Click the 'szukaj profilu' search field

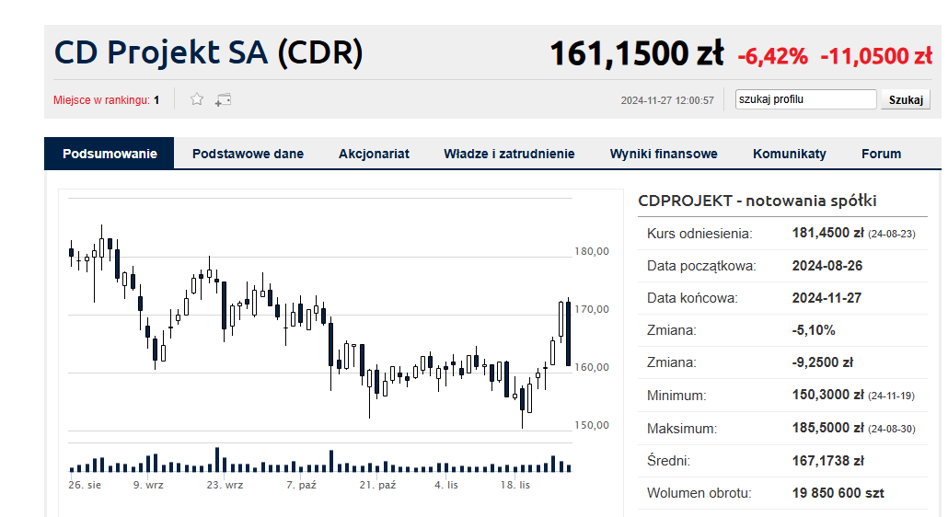[805, 99]
